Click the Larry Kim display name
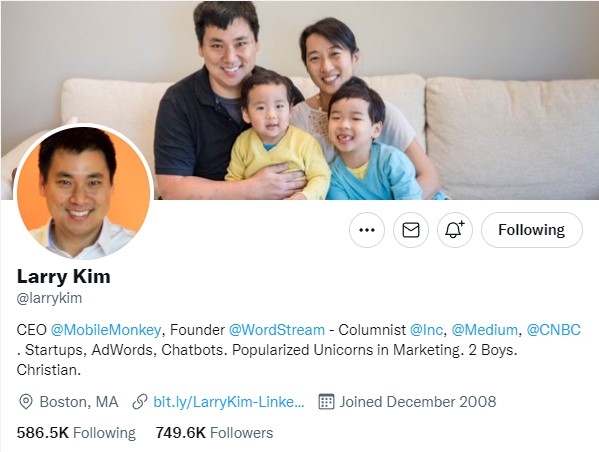This screenshot has width=599, height=452. (x=63, y=276)
